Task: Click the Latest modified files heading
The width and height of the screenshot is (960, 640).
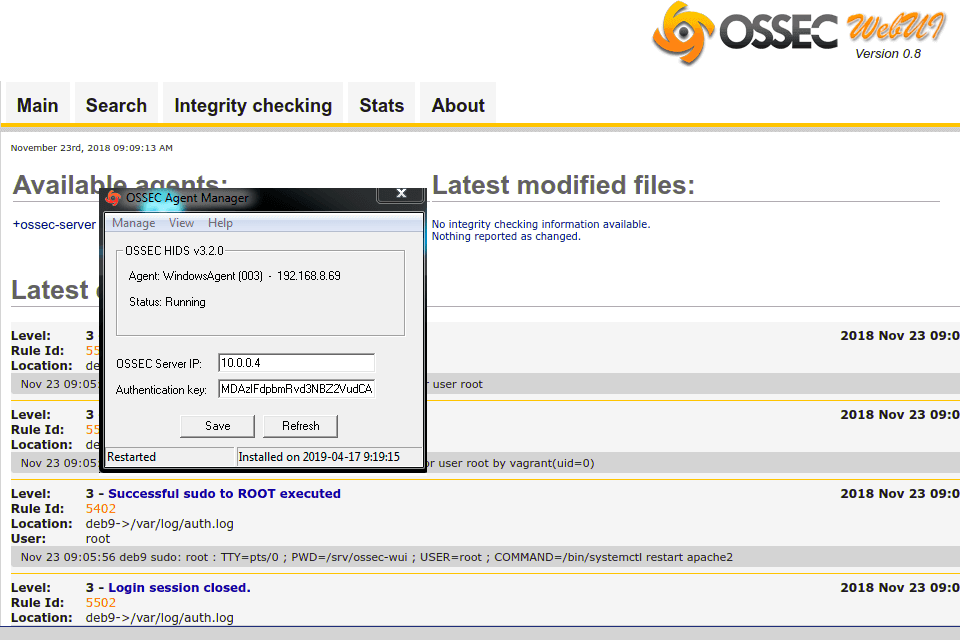Action: pos(563,185)
